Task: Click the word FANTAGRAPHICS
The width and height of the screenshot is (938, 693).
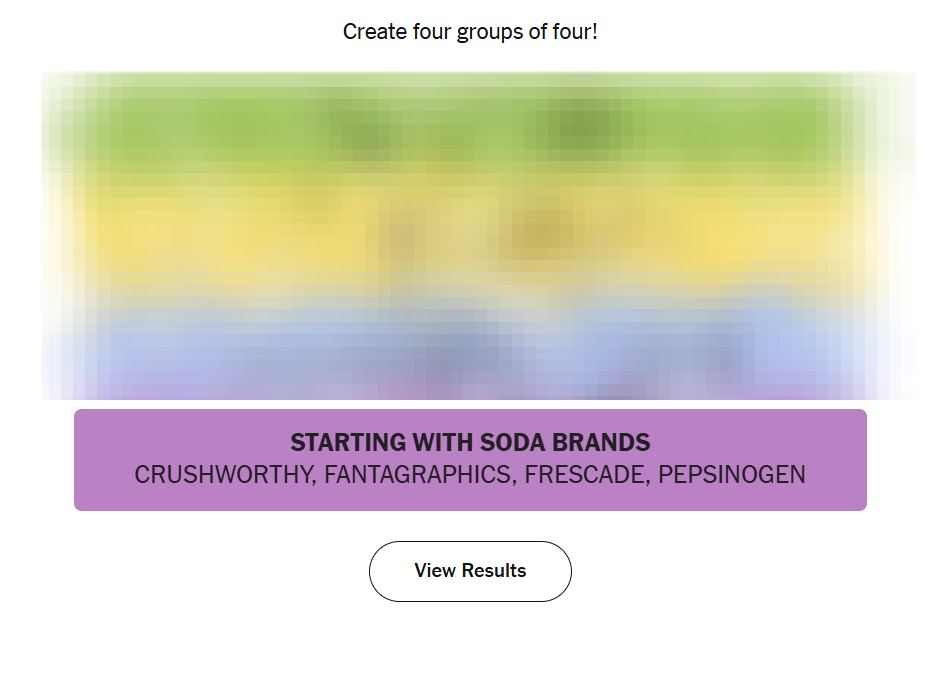Action: (x=417, y=475)
